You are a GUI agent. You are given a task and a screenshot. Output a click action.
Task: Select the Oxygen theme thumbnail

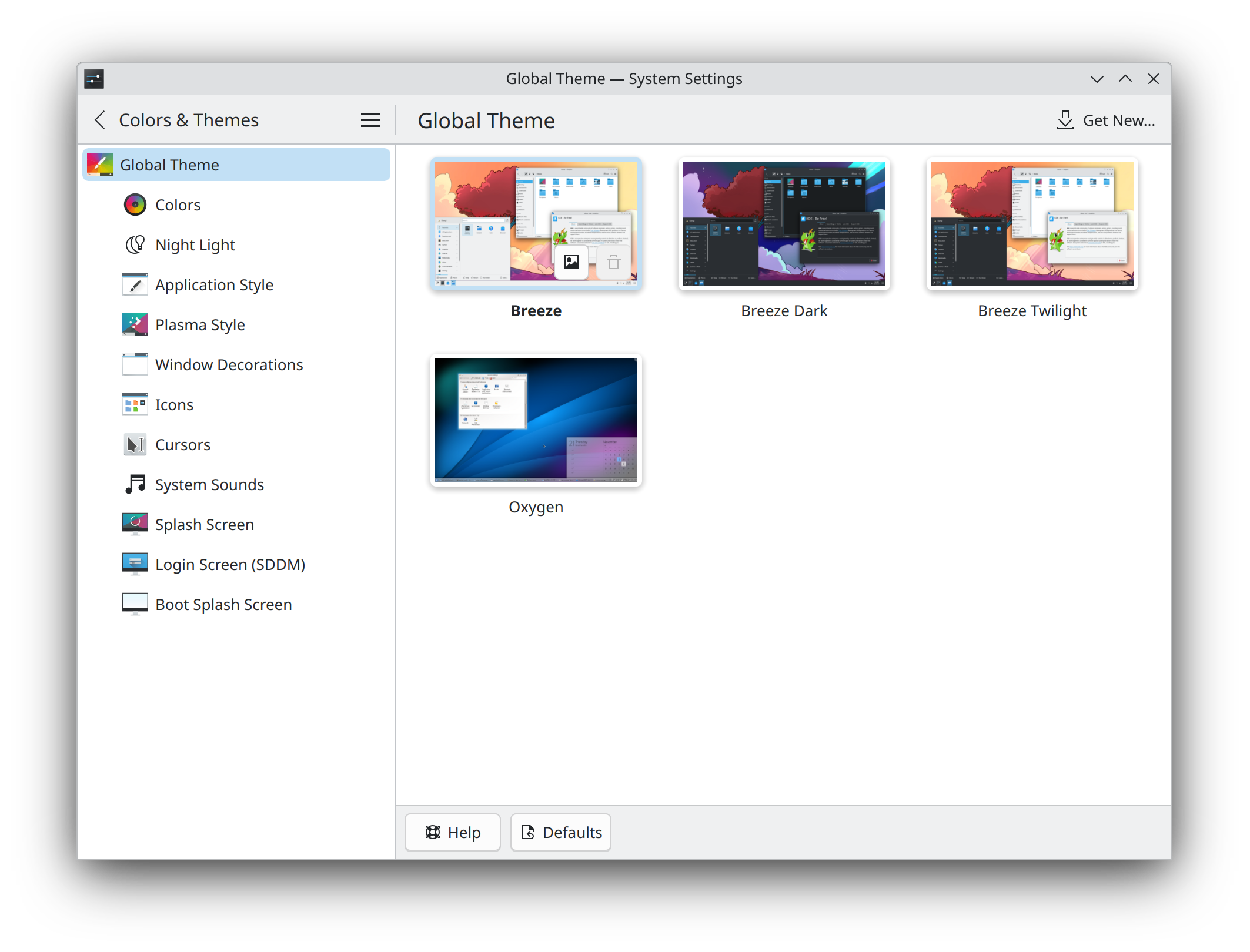click(x=536, y=420)
